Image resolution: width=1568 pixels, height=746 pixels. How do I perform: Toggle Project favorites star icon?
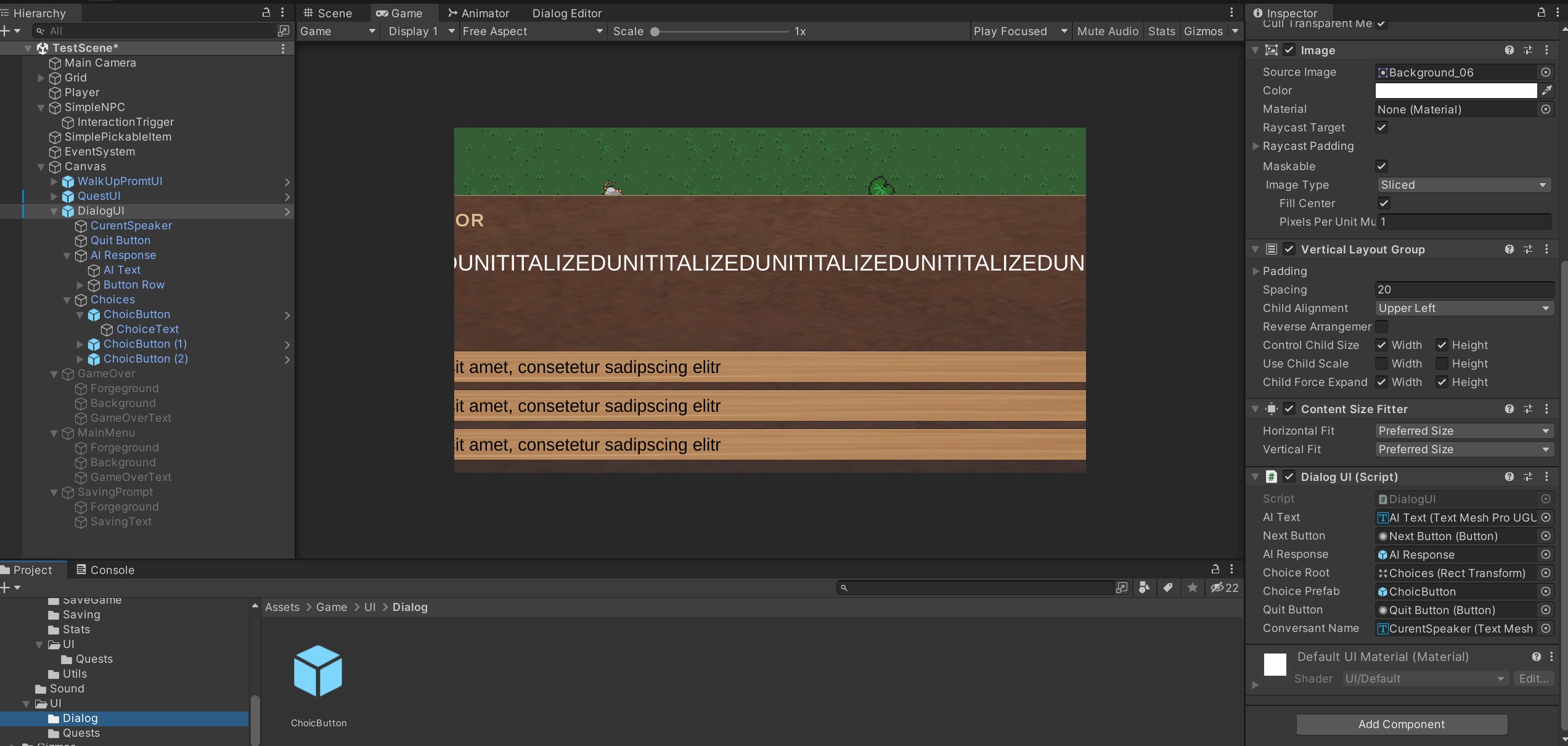pyautogui.click(x=1193, y=588)
